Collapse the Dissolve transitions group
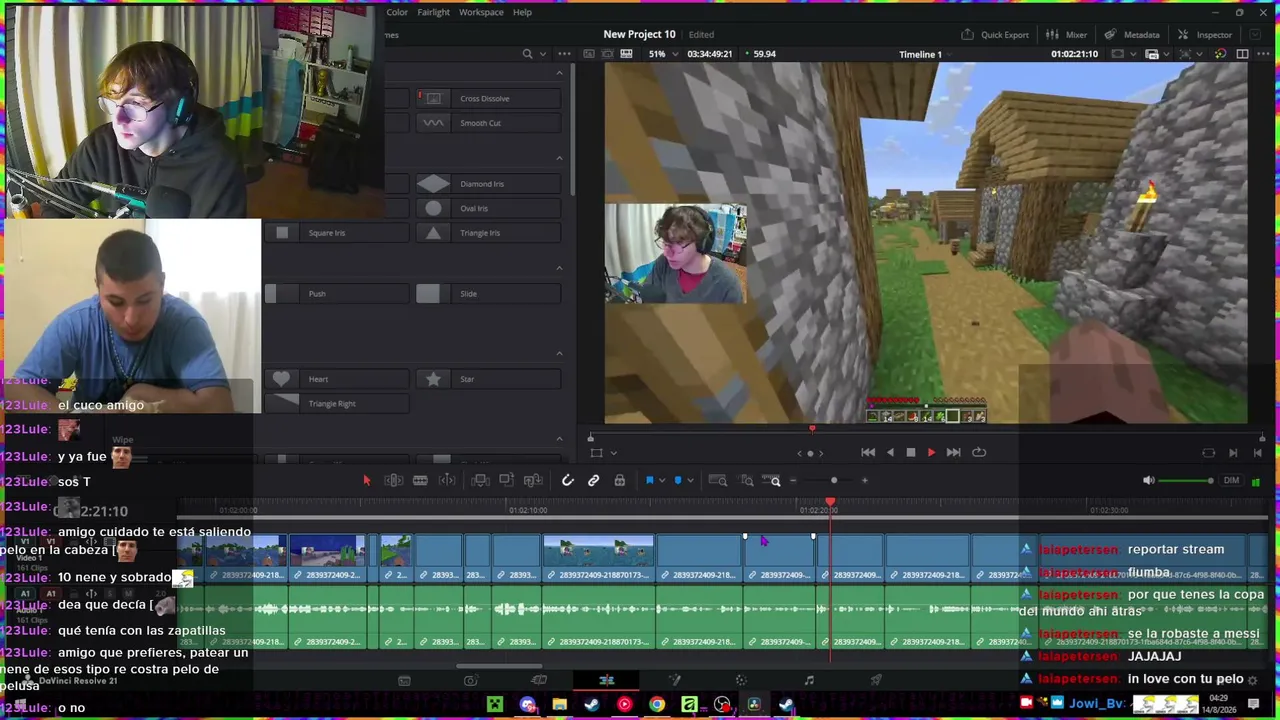 pos(559,73)
